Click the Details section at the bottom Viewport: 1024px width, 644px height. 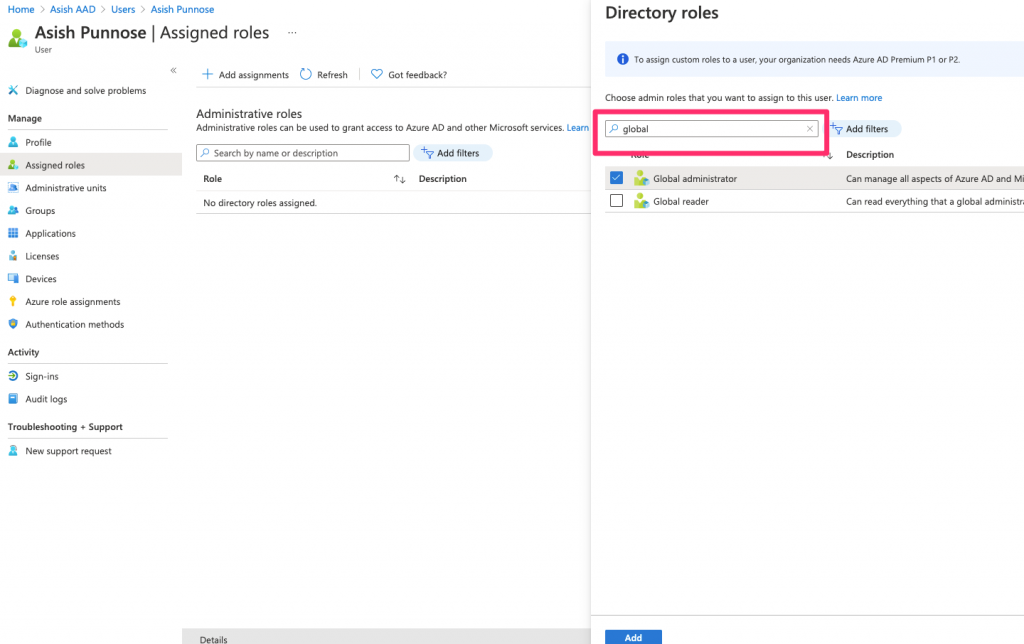click(x=214, y=639)
